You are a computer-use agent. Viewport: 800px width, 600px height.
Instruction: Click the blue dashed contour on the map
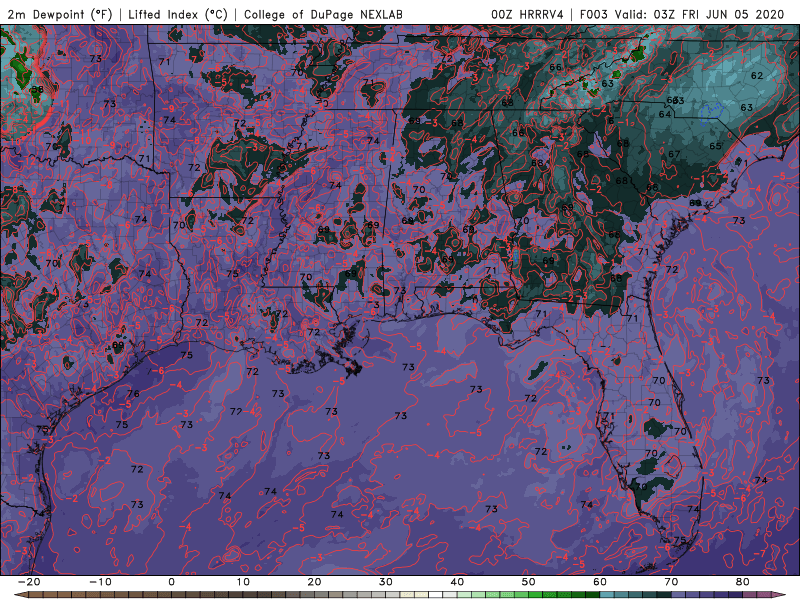pos(712,113)
